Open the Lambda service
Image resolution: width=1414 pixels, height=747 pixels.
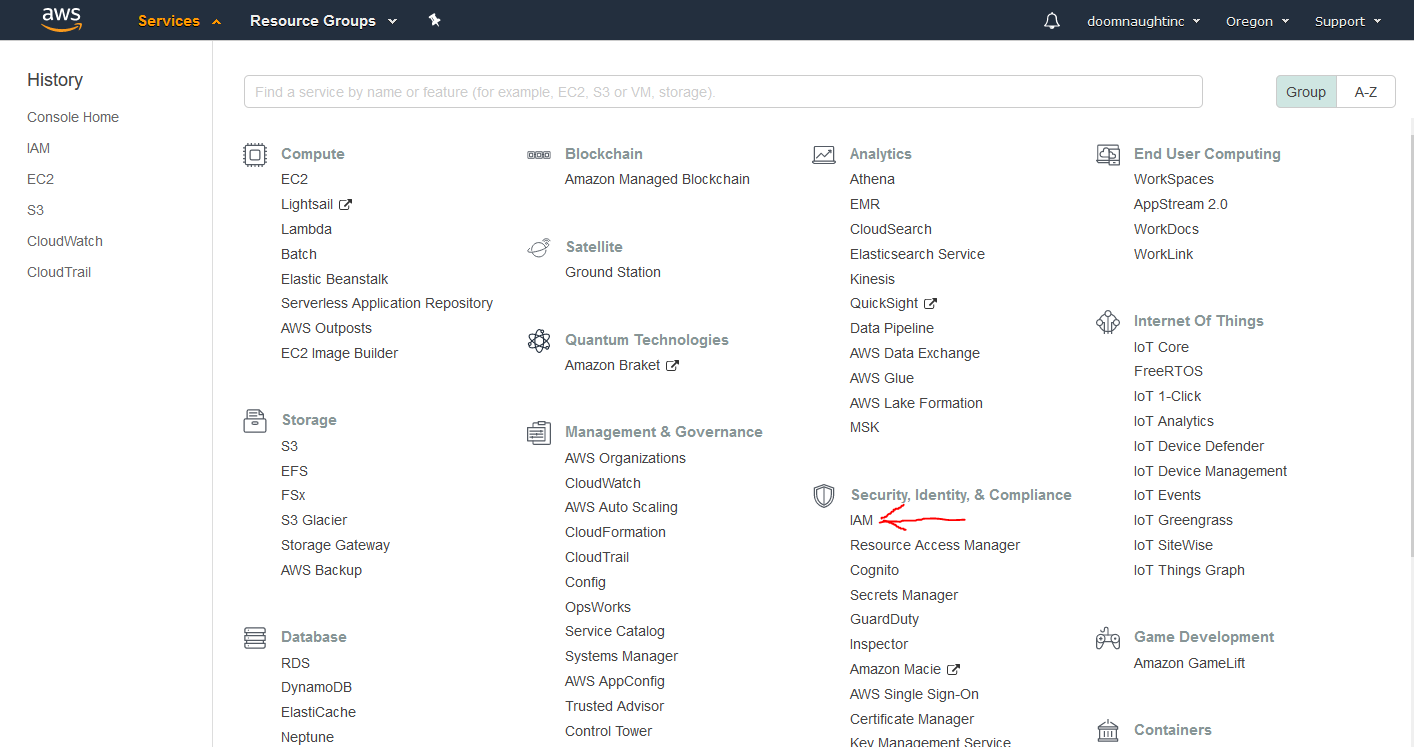[x=306, y=229]
